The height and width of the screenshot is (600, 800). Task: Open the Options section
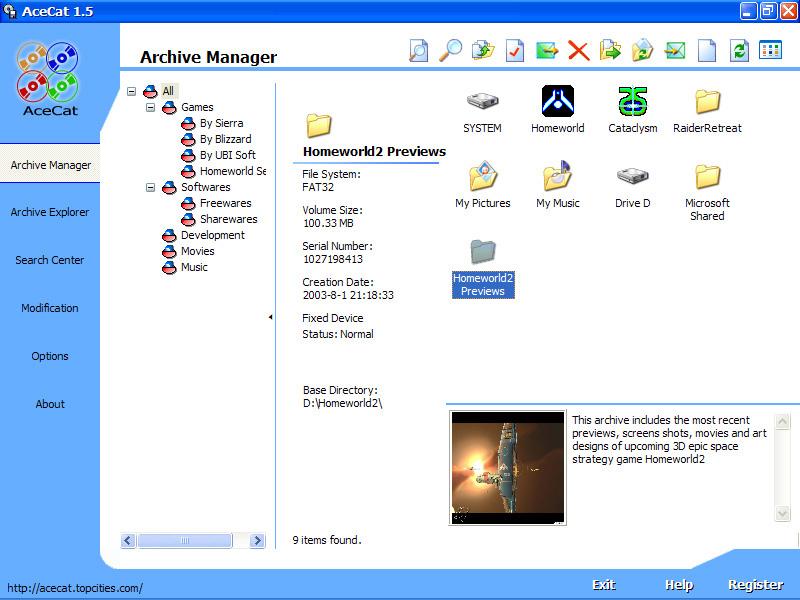(x=50, y=356)
